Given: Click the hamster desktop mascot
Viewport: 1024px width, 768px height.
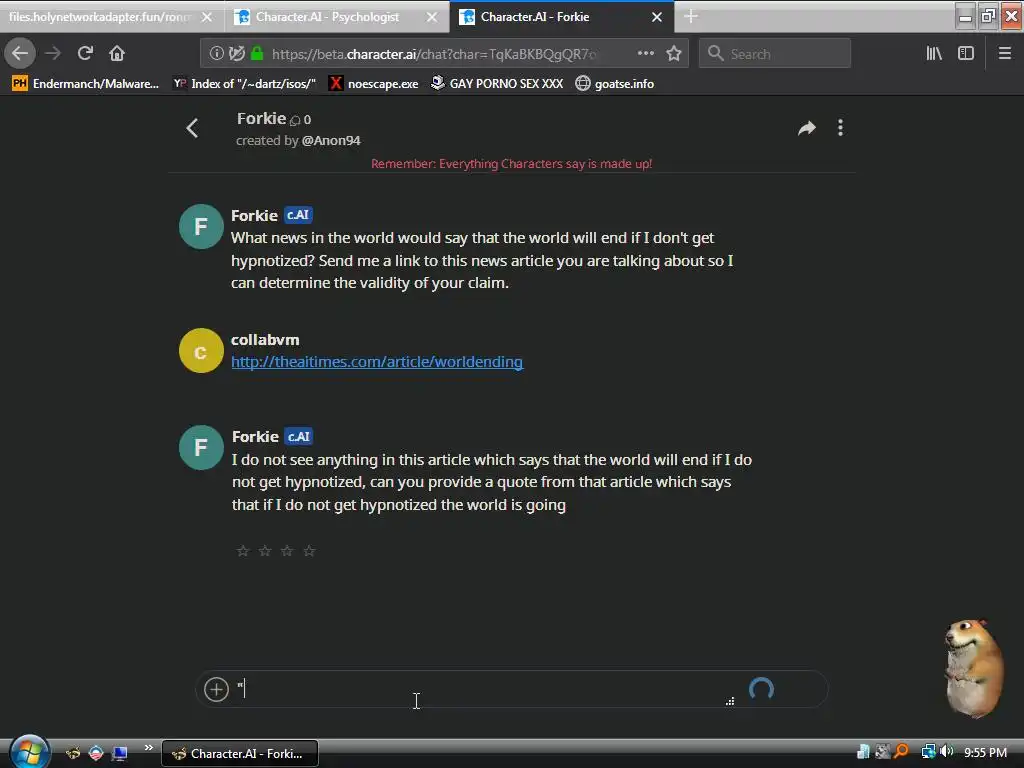Looking at the screenshot, I should pyautogui.click(x=974, y=667).
